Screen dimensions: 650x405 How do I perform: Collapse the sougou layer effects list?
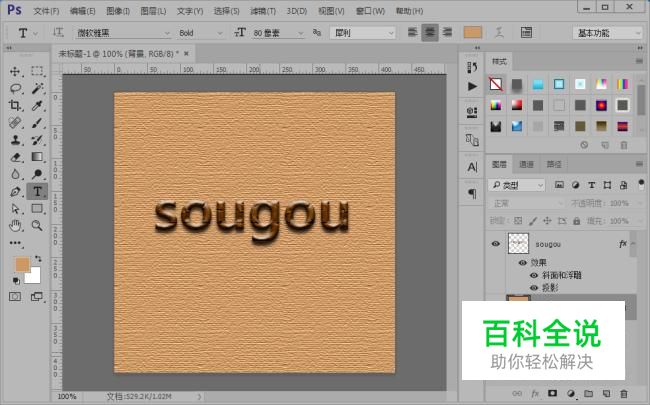(x=633, y=244)
